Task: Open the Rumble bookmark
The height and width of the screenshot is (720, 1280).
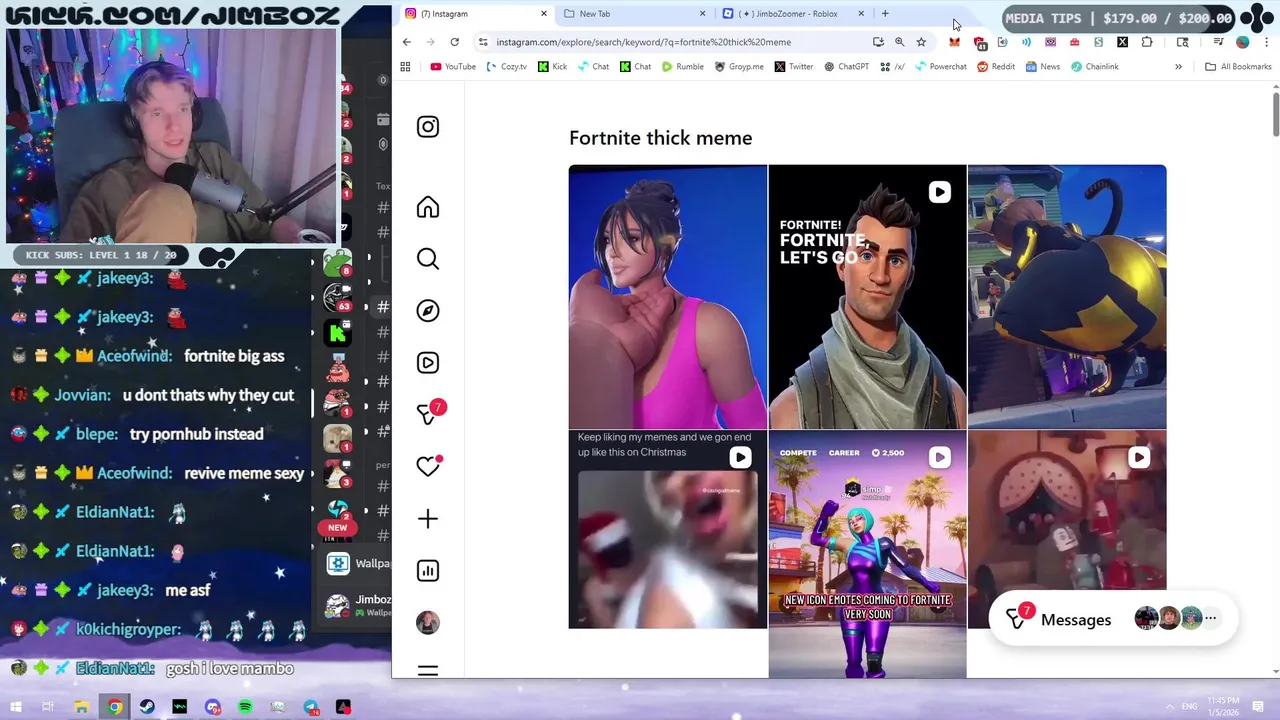Action: pos(683,67)
